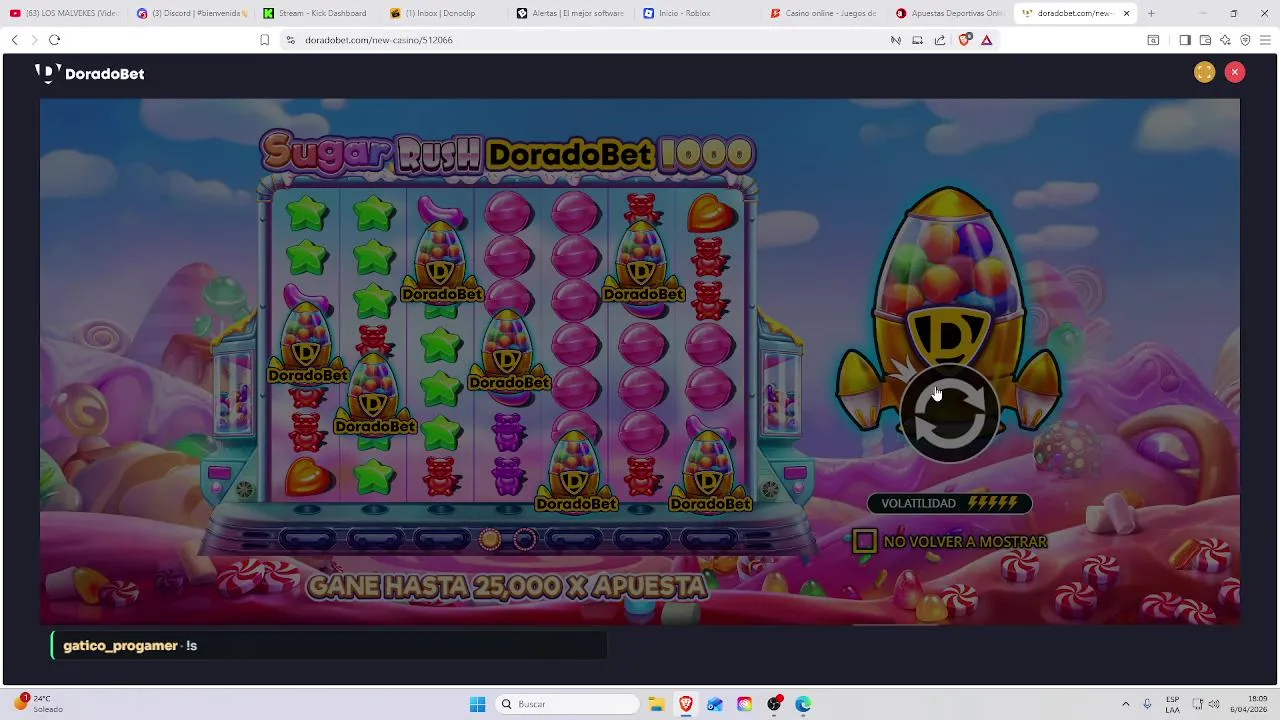This screenshot has width=1280, height=720.
Task: Open the Casino online tab
Action: pos(826,13)
